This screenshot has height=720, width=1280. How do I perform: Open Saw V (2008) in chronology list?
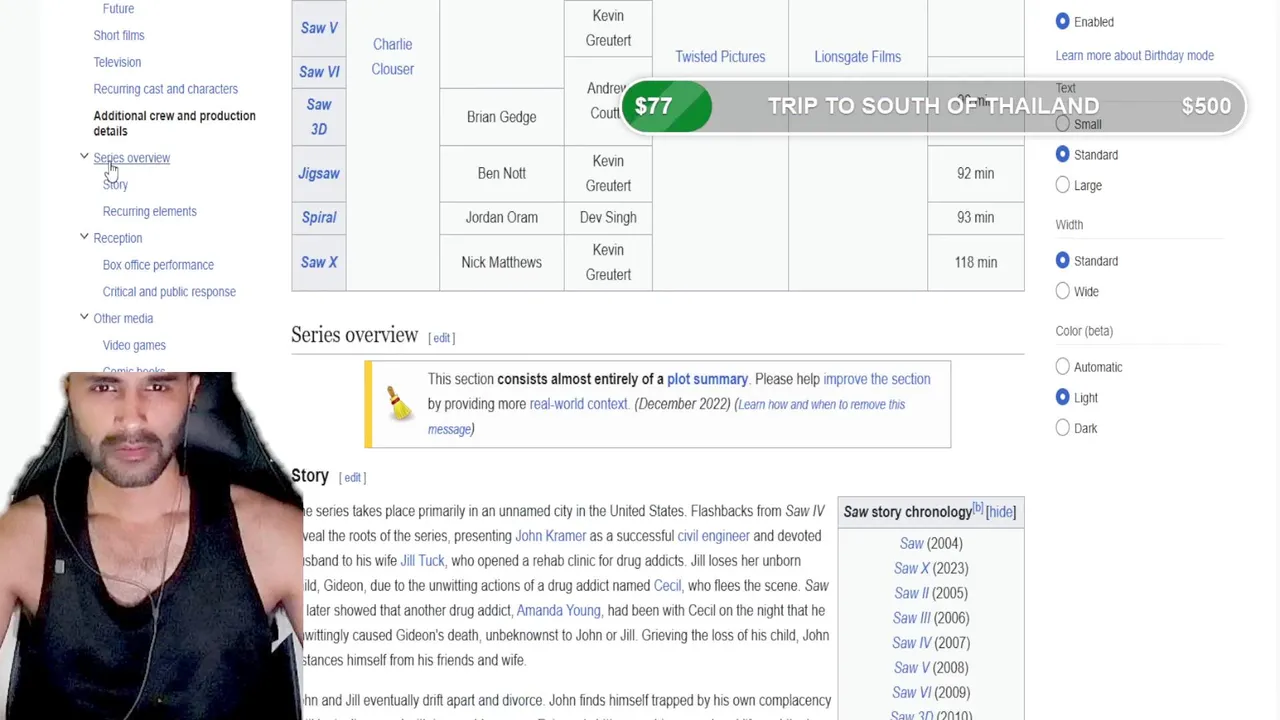[911, 667]
